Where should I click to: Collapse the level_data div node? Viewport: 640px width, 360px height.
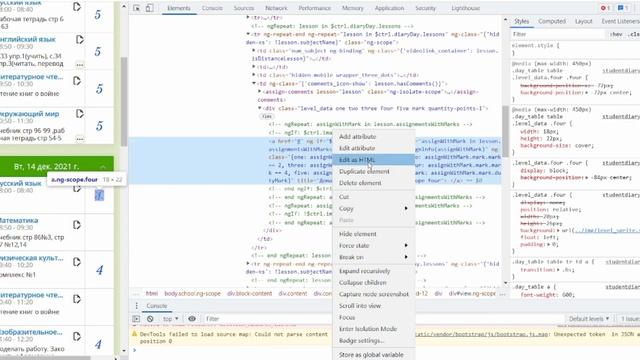click(260, 108)
